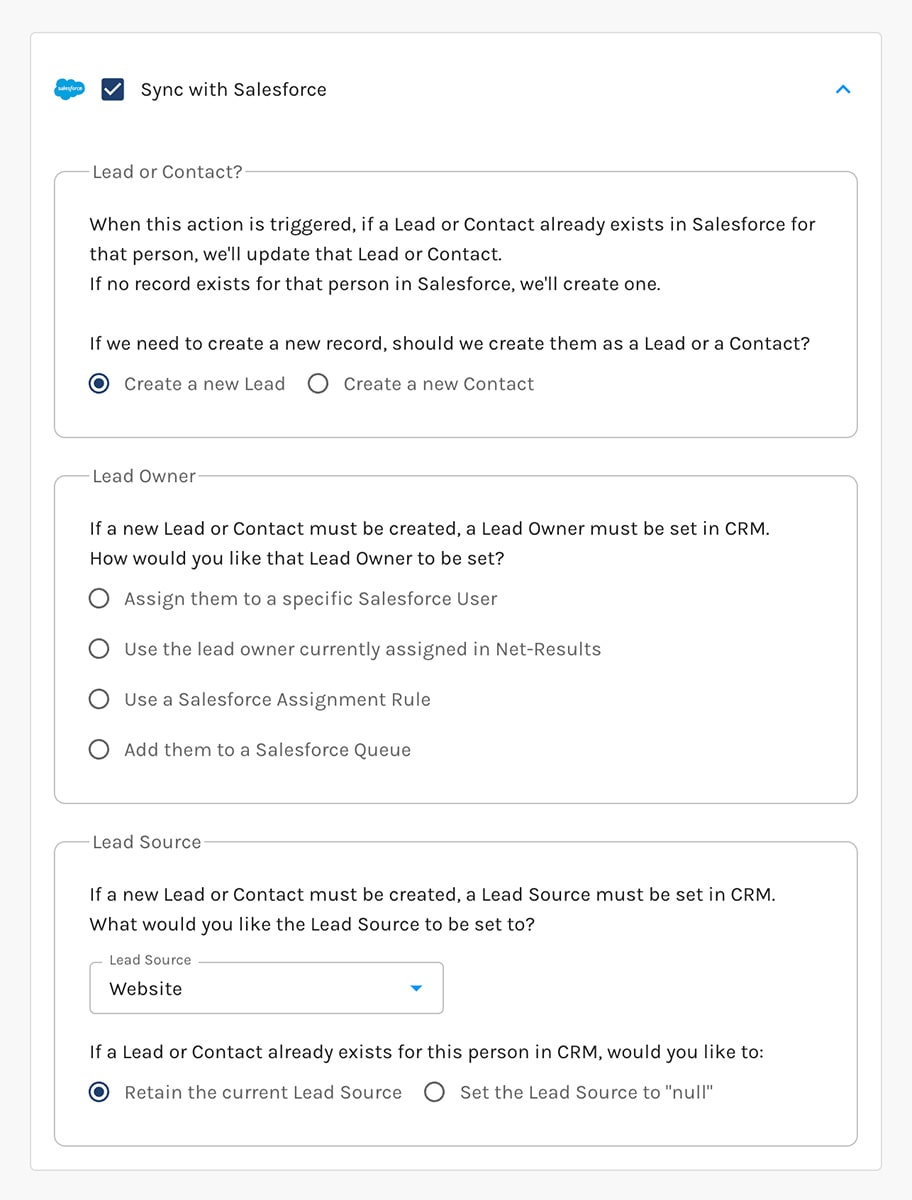The height and width of the screenshot is (1200, 912).
Task: Click the Lead Source section heading
Action: [147, 842]
